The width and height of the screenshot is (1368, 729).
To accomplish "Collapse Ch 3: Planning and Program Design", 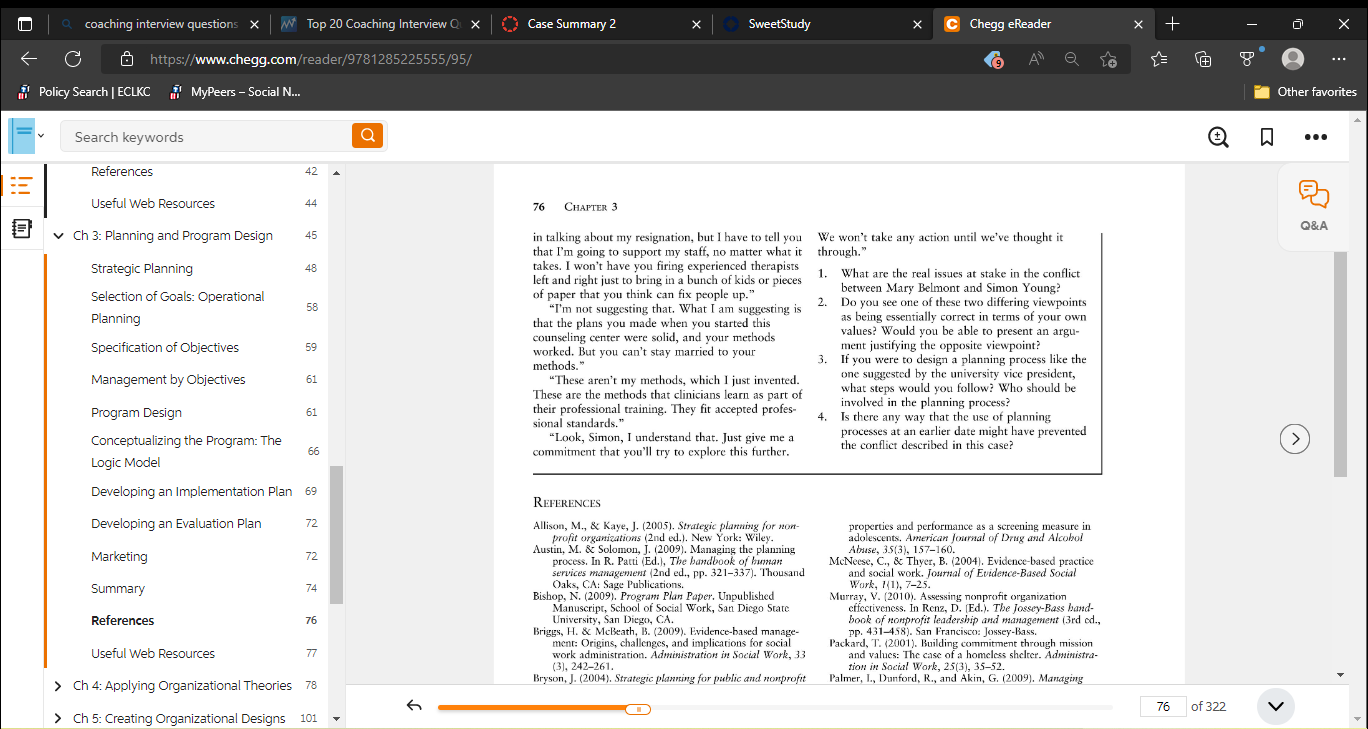I will 59,236.
